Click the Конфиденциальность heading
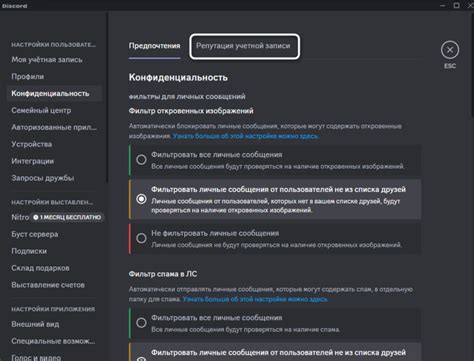 178,78
